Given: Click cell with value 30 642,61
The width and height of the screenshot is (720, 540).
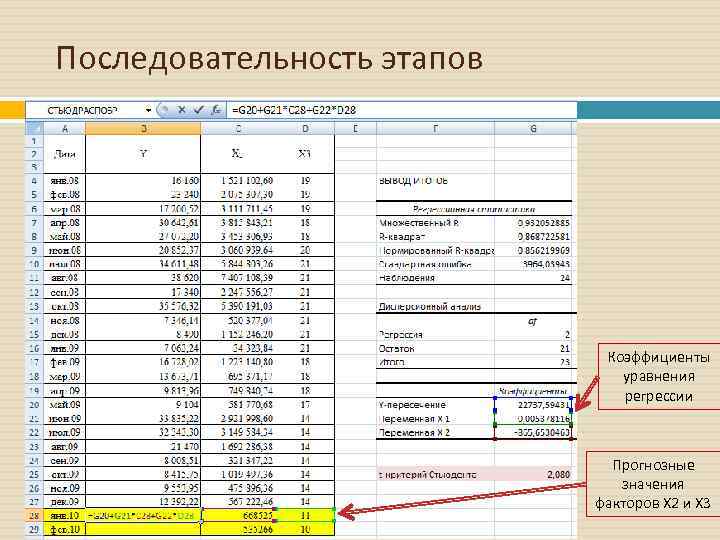Looking at the screenshot, I should 143,222.
